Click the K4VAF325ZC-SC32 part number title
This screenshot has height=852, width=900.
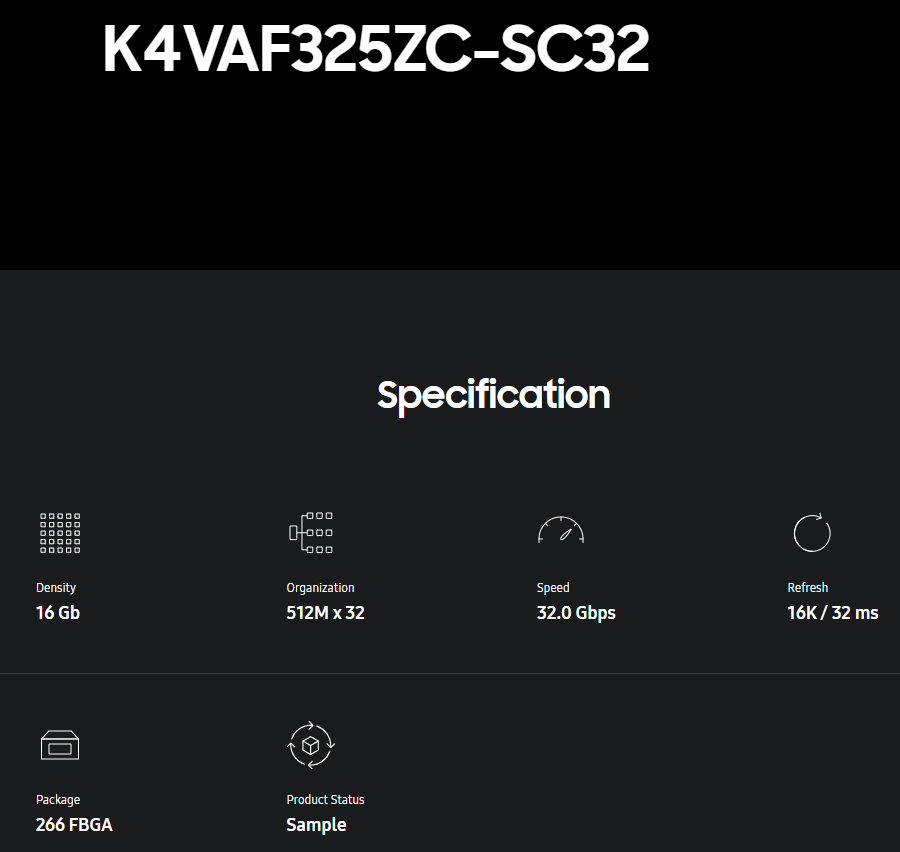[376, 49]
